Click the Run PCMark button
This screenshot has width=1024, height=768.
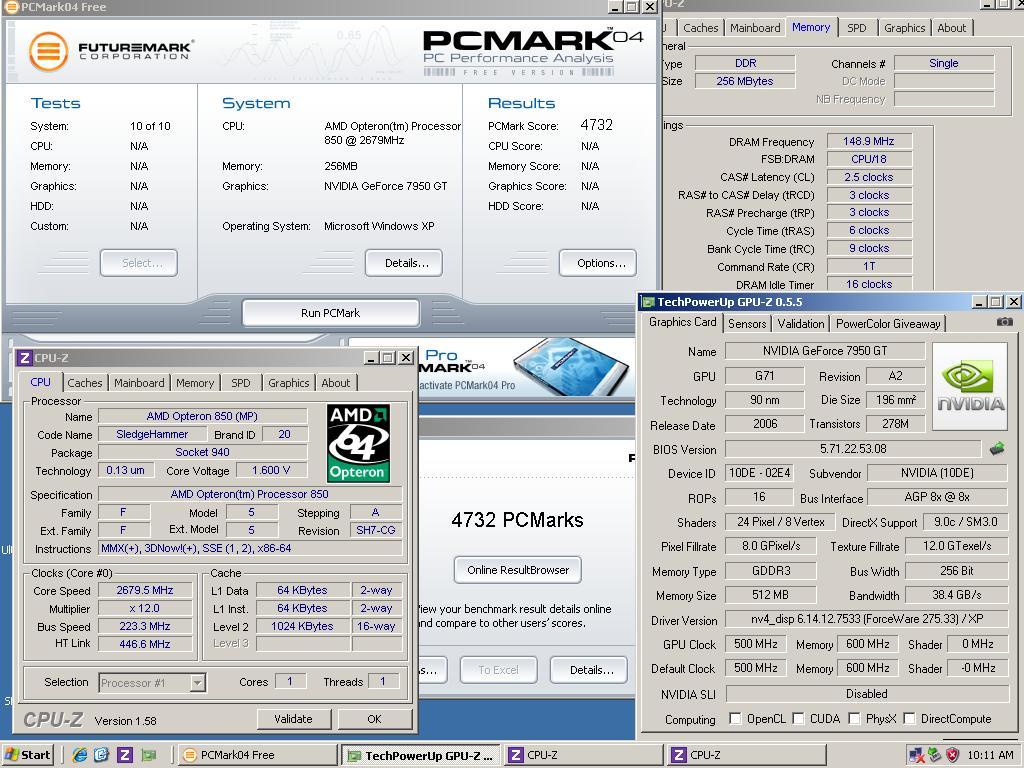point(330,313)
